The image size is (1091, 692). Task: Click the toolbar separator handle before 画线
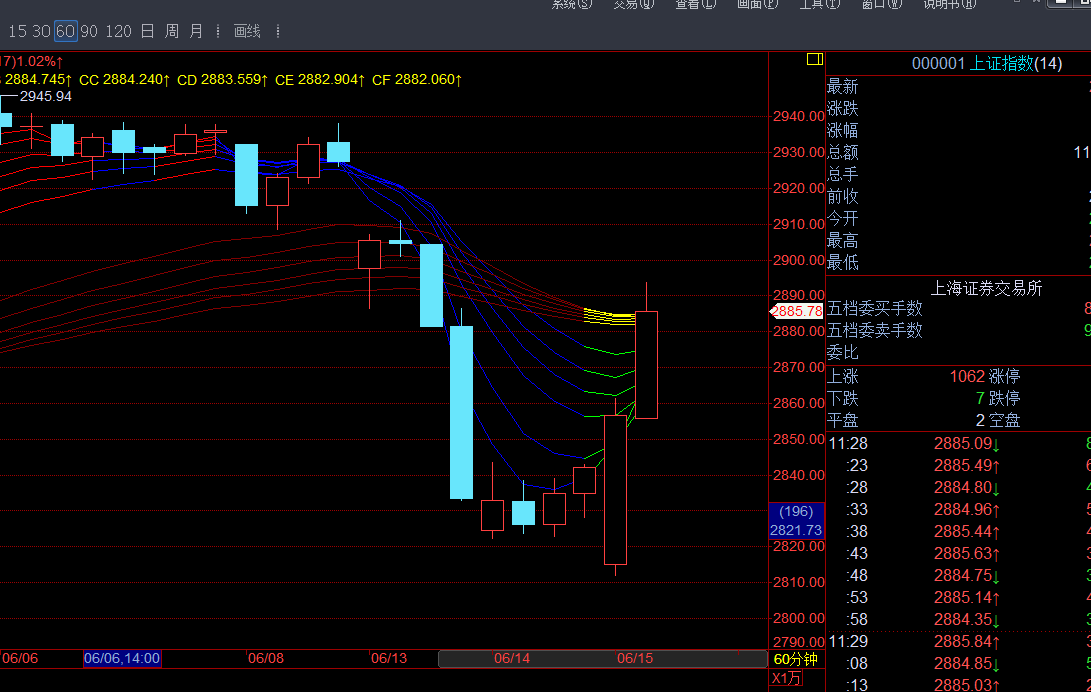pos(219,32)
